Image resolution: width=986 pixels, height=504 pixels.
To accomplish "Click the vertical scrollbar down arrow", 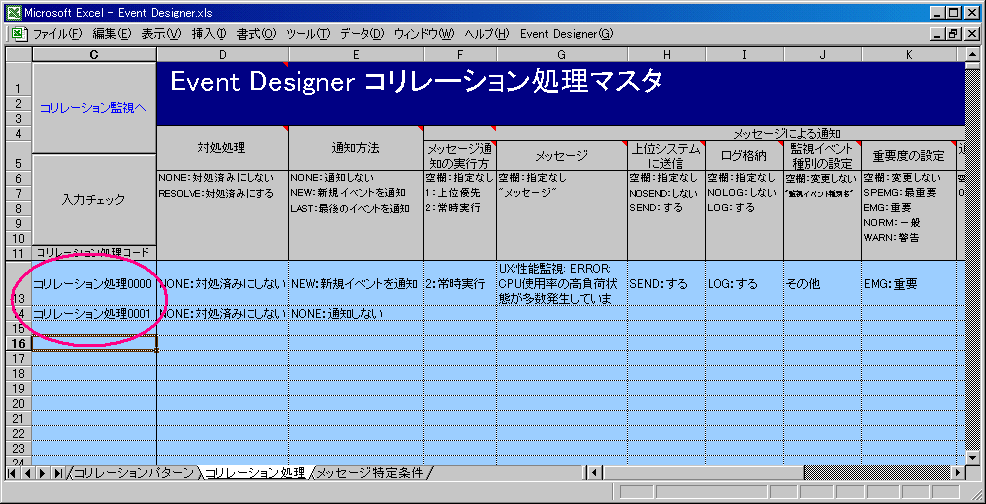I will point(973,459).
